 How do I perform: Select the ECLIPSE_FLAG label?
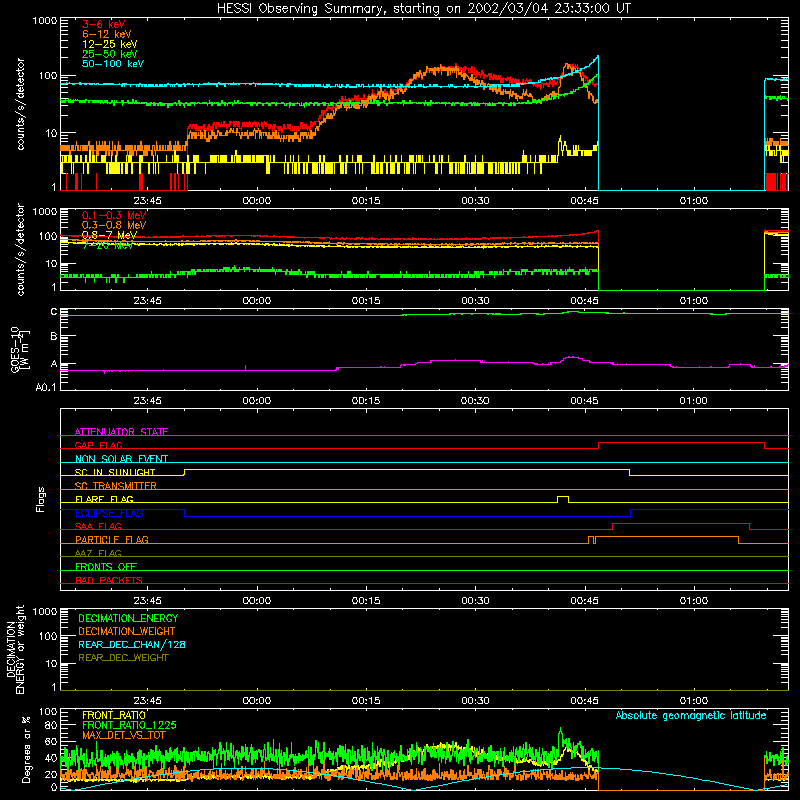point(109,513)
